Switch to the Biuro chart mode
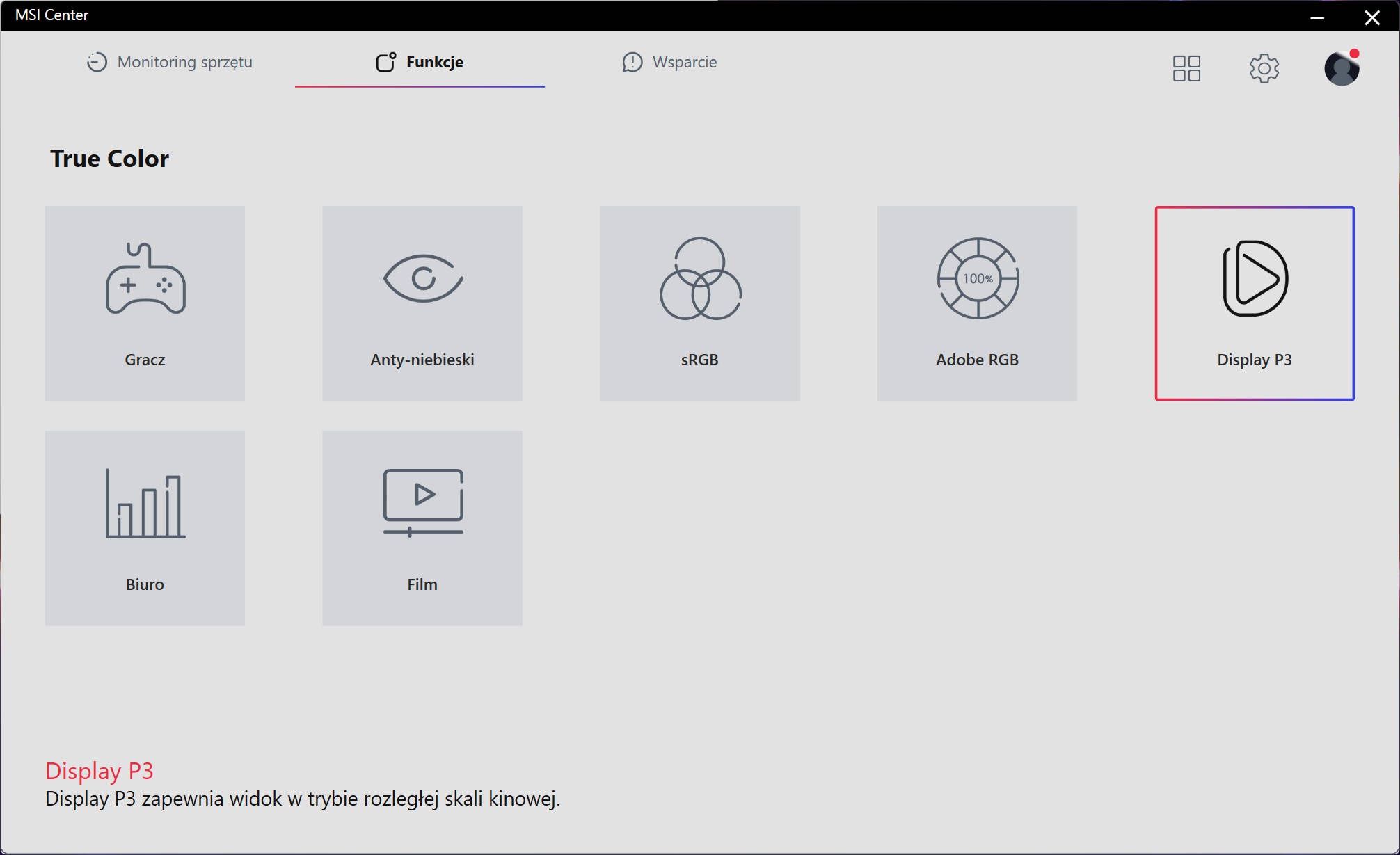1400x855 pixels. pos(145,528)
